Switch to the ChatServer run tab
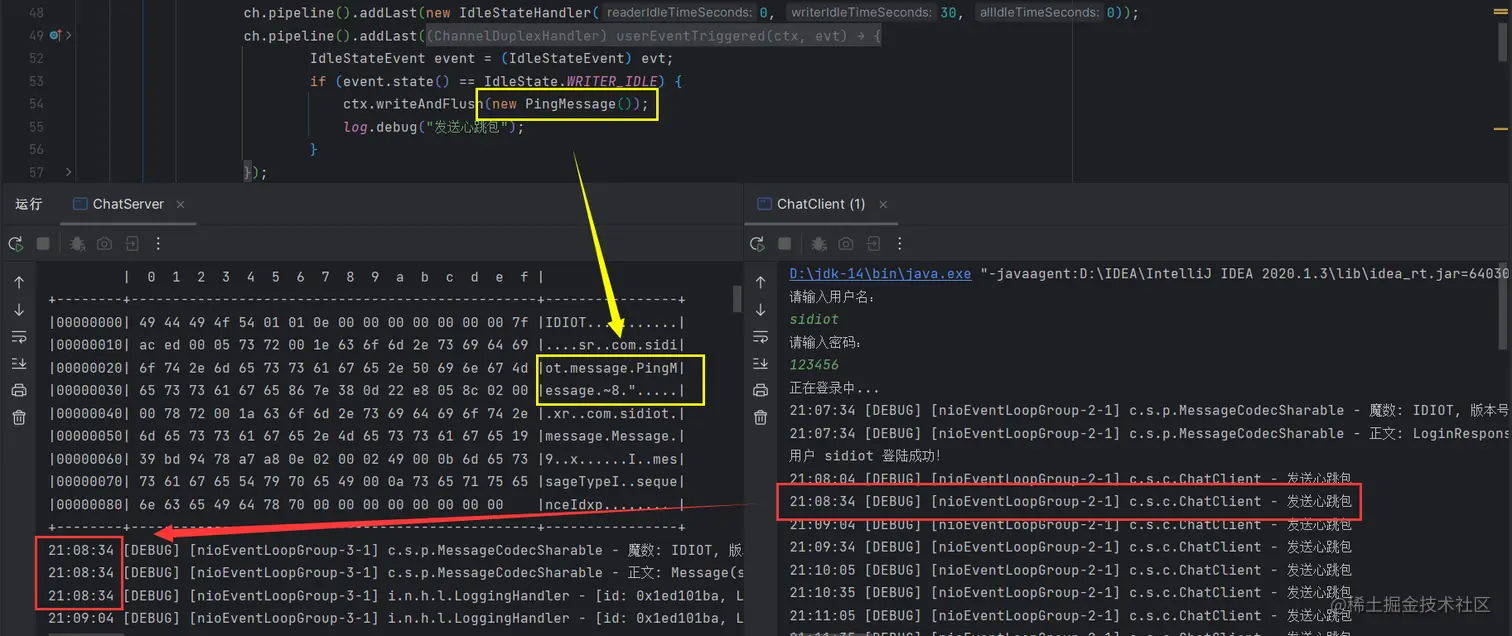Screen dimensions: 1512x636 click(127, 204)
